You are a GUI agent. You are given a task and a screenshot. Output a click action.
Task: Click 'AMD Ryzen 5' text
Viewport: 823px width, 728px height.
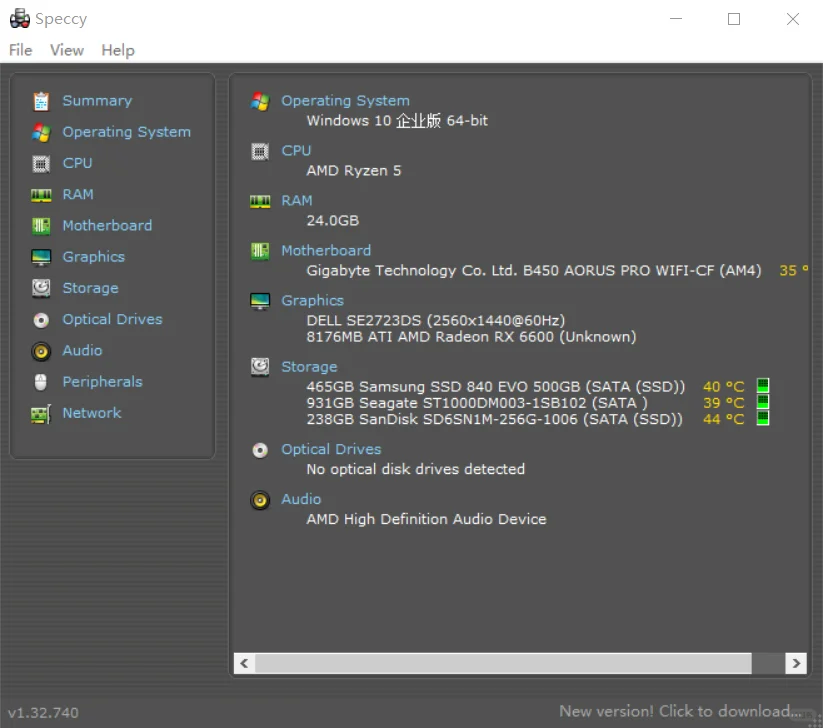click(354, 171)
